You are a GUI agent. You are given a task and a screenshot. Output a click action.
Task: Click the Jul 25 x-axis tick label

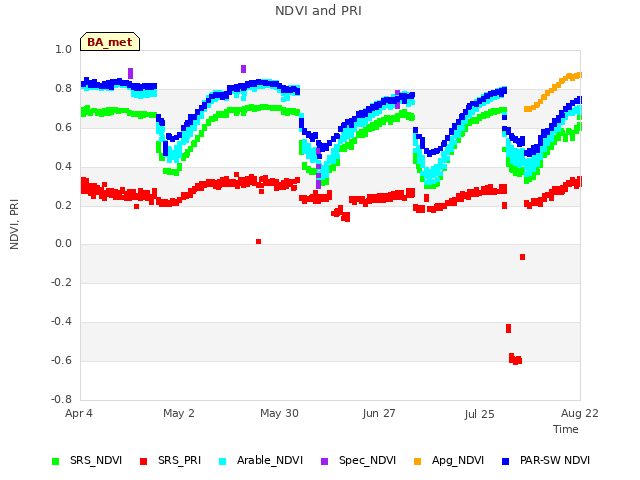(x=479, y=414)
